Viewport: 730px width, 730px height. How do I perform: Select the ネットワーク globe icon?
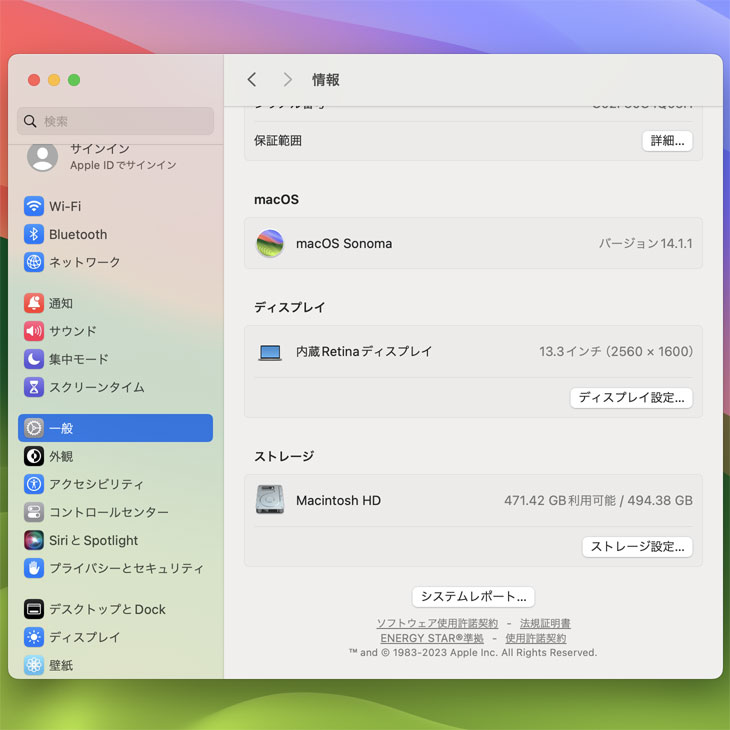pos(34,262)
